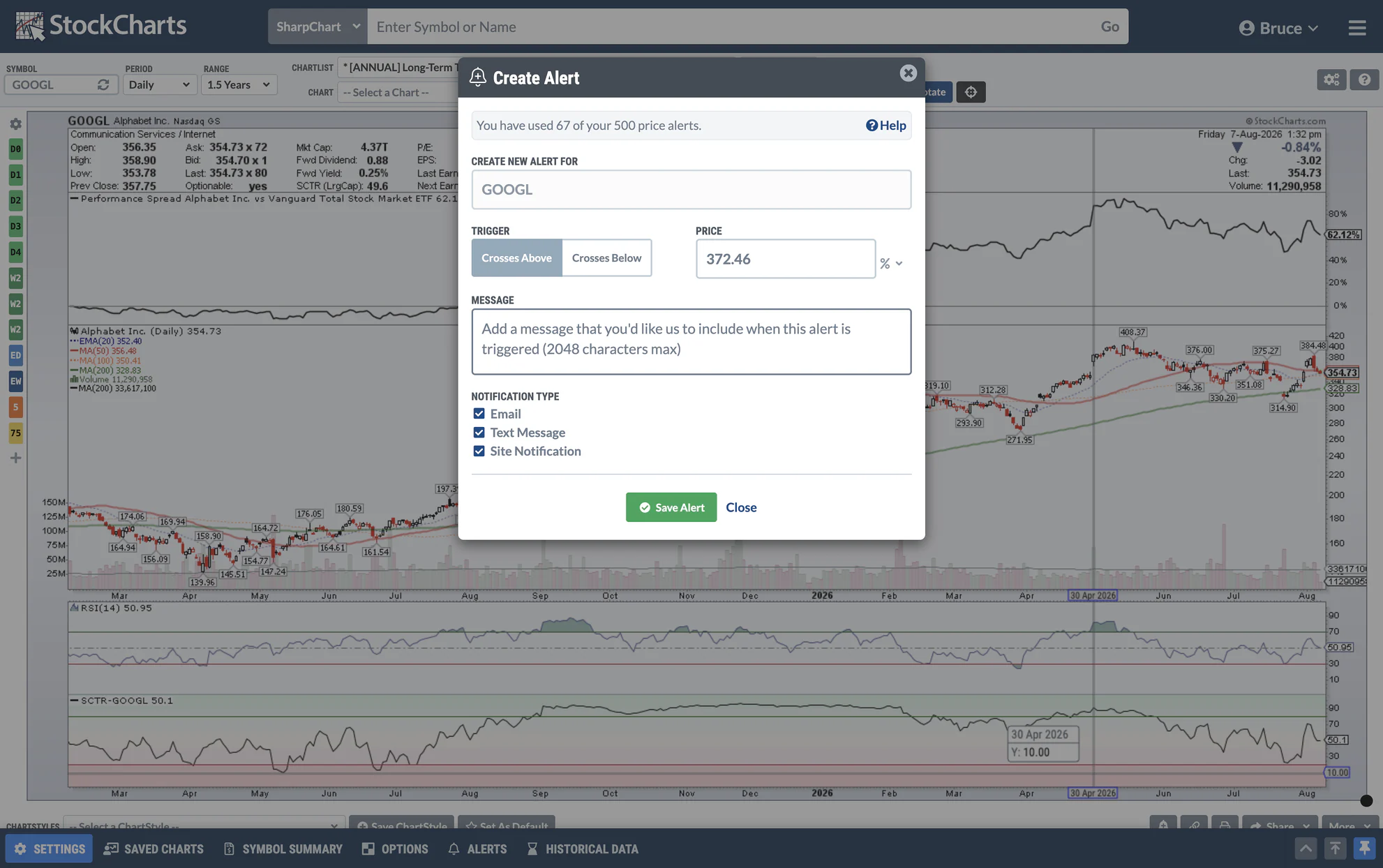Open the Select a Chart dropdown
1383x868 pixels.
(398, 92)
